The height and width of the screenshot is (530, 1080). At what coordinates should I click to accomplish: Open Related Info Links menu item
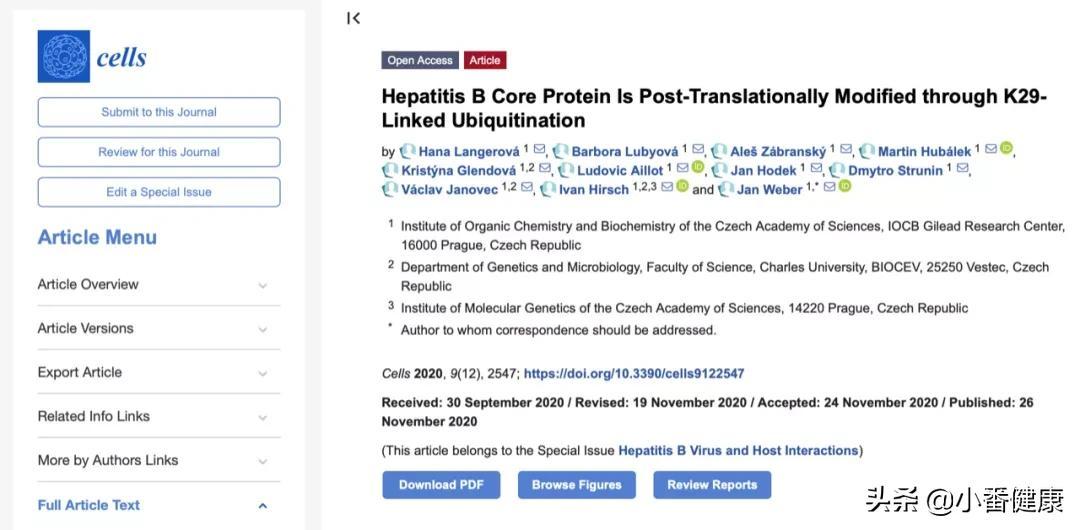pos(158,417)
